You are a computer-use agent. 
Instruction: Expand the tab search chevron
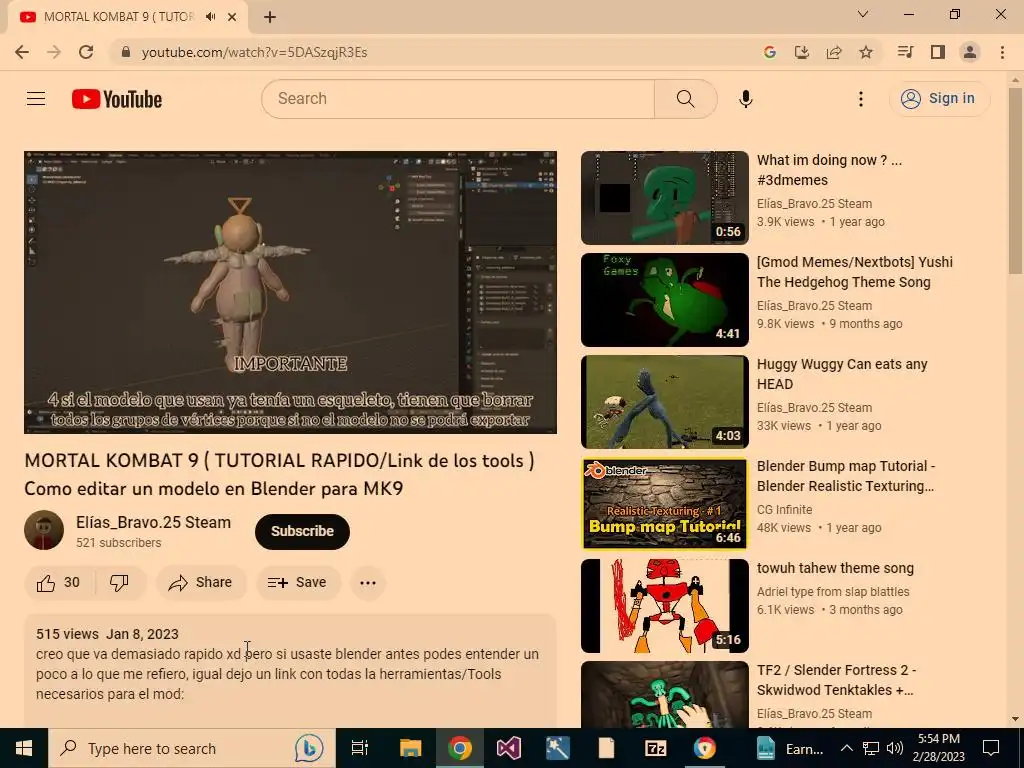(863, 14)
